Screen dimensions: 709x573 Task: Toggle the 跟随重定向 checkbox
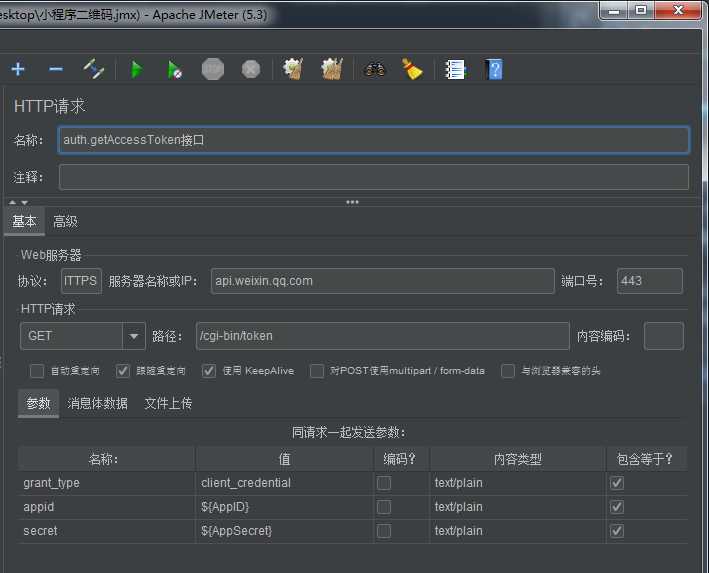click(x=123, y=371)
